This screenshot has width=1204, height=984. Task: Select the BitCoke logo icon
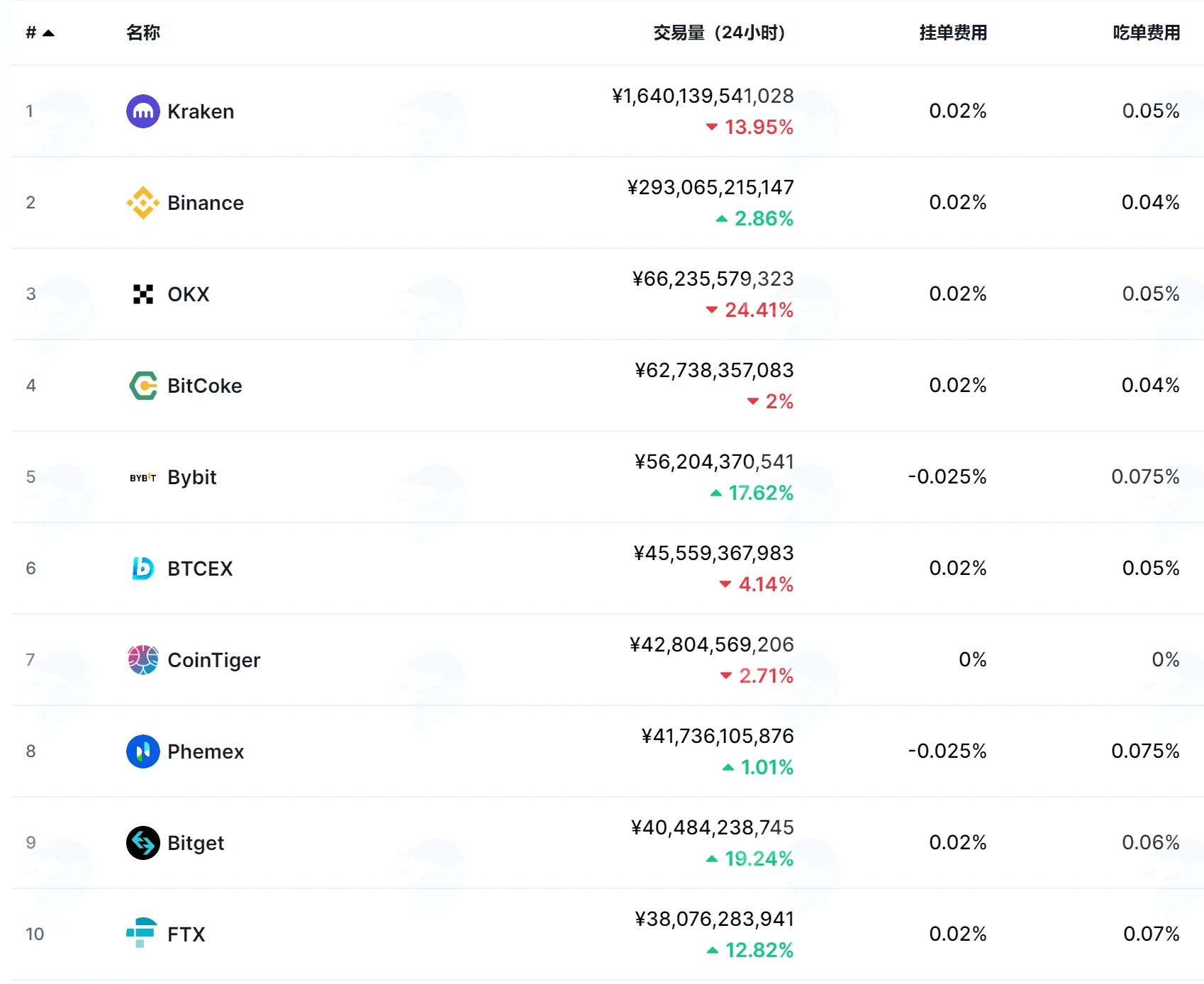(143, 386)
